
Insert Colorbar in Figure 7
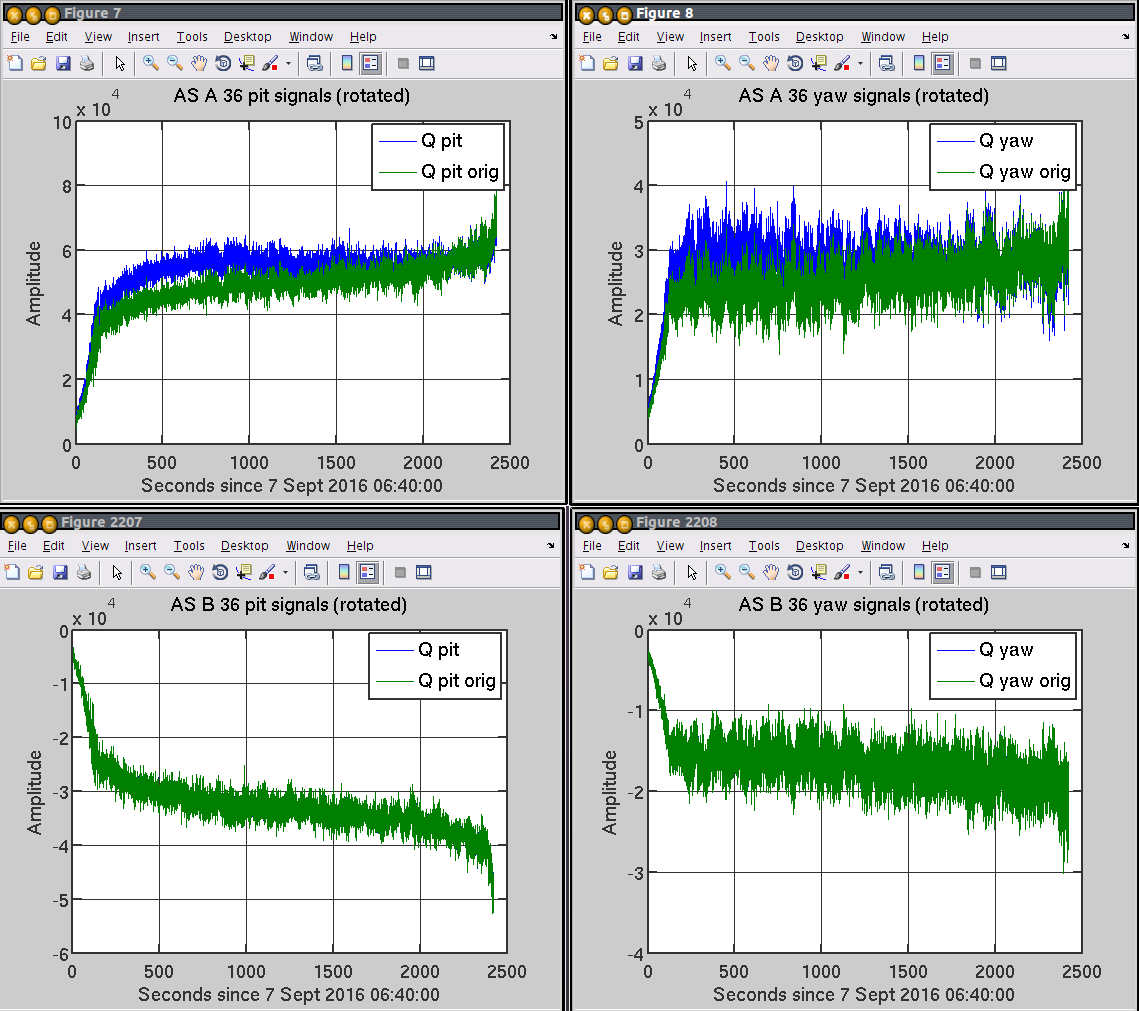[347, 64]
